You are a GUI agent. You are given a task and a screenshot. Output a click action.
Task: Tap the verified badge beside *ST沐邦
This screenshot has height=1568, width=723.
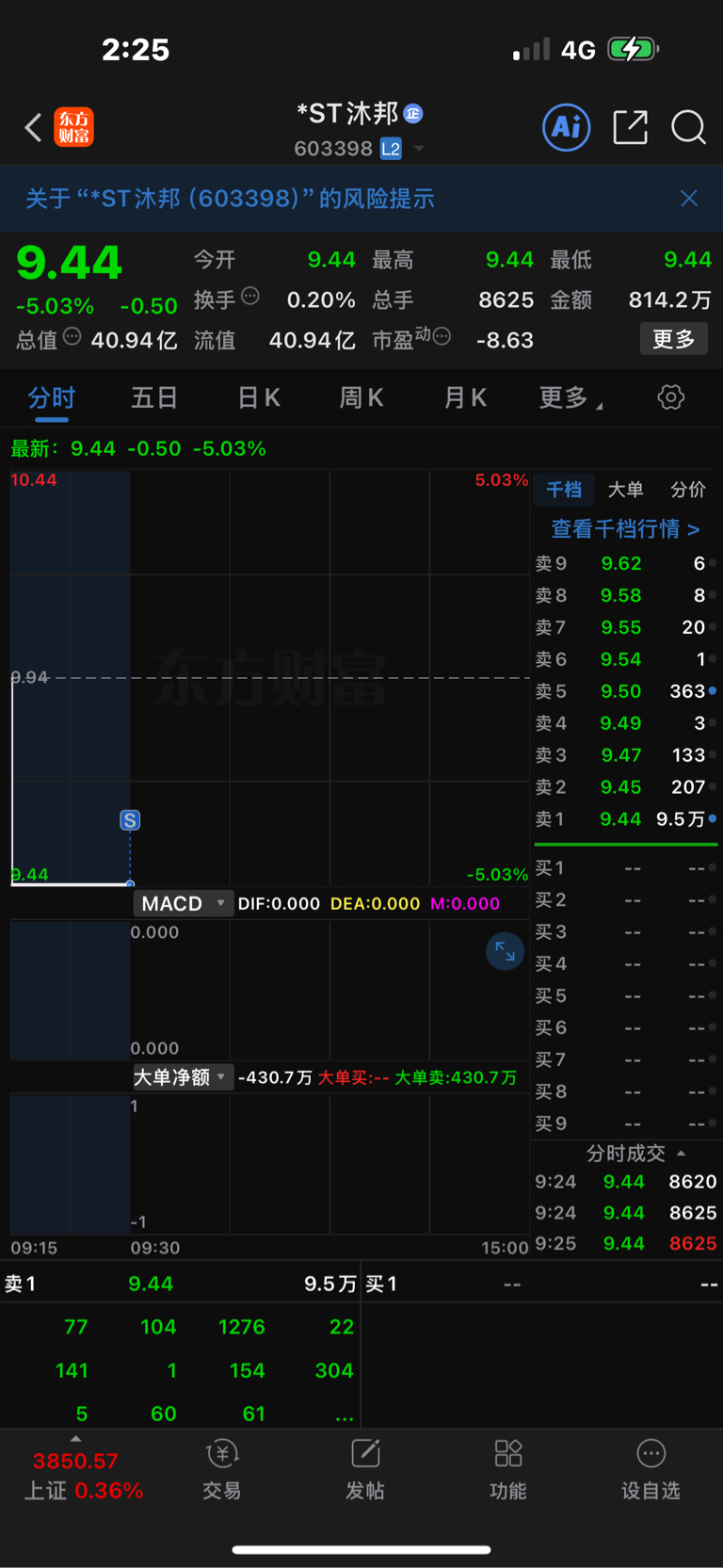coord(413,114)
